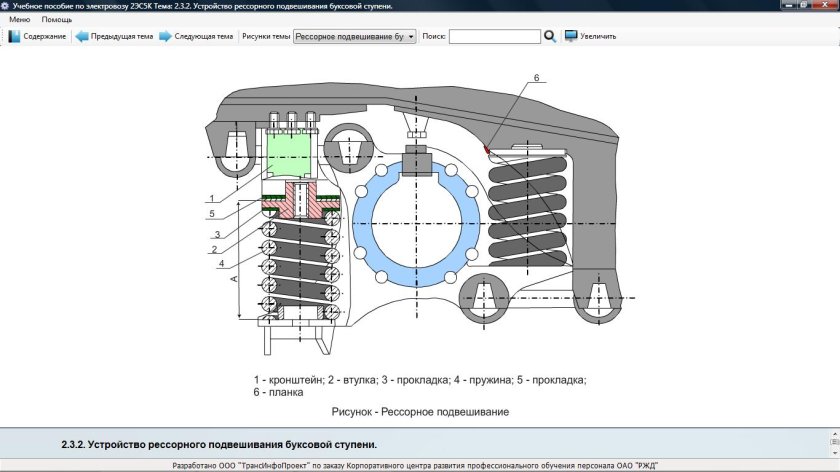Click the scrollbar of the bottom text panel

834,442
